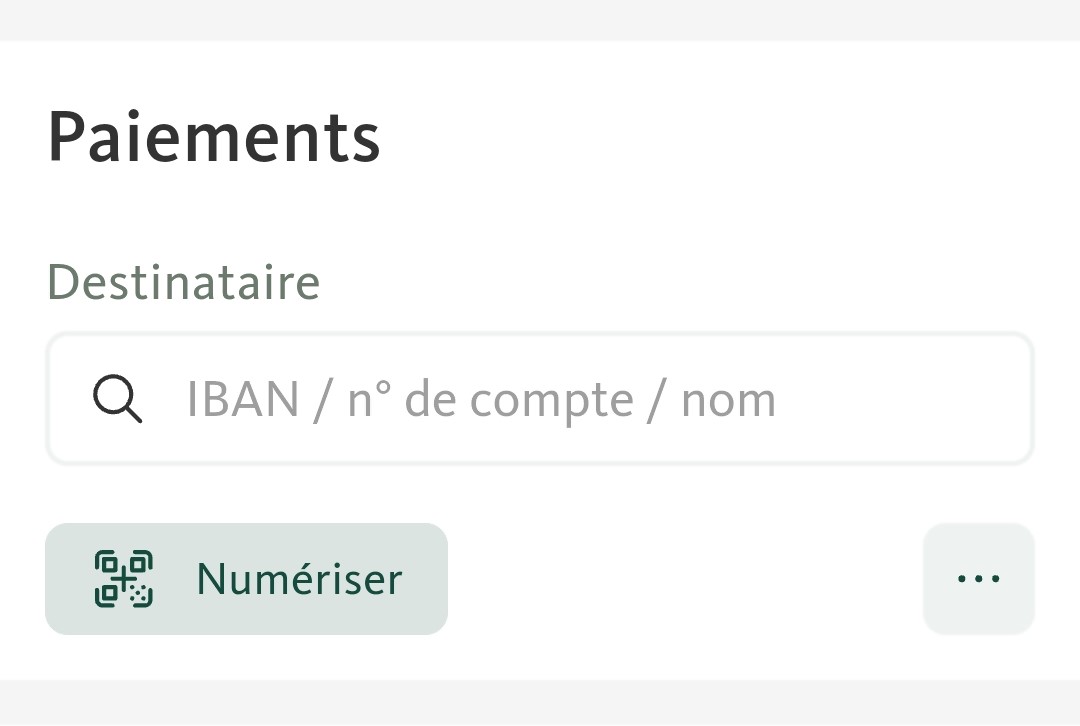Click the middle dot of the ellipsis button
Image resolution: width=1080 pixels, height=726 pixels.
979,579
